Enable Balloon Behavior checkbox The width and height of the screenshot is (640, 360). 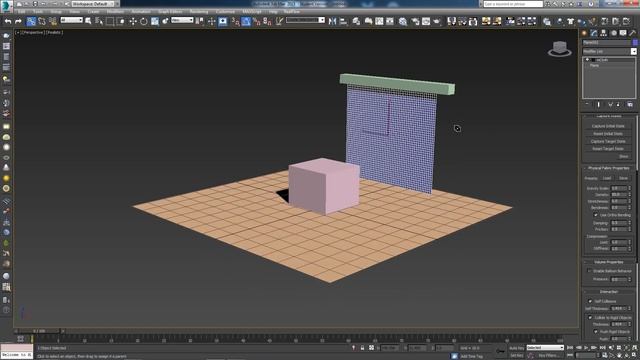[x=589, y=271]
